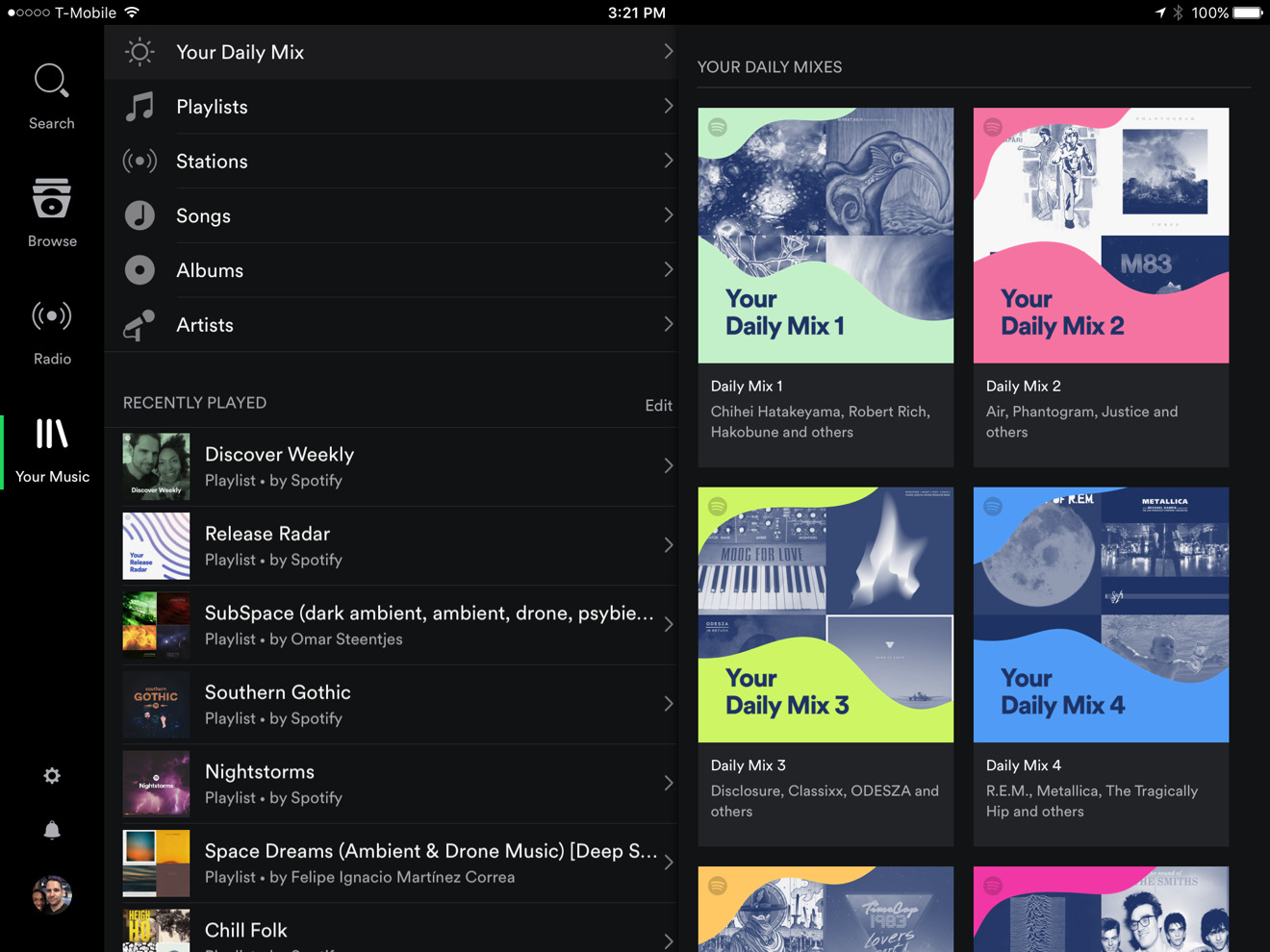1270x952 pixels.
Task: Open SubSpace playlist row chevron
Action: pyautogui.click(x=668, y=624)
